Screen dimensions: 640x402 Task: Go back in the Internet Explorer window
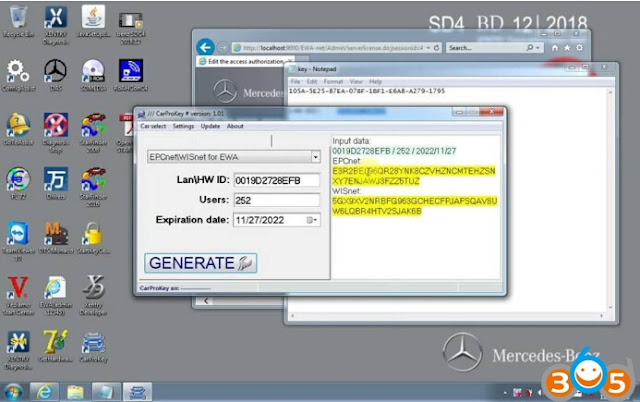click(205, 47)
